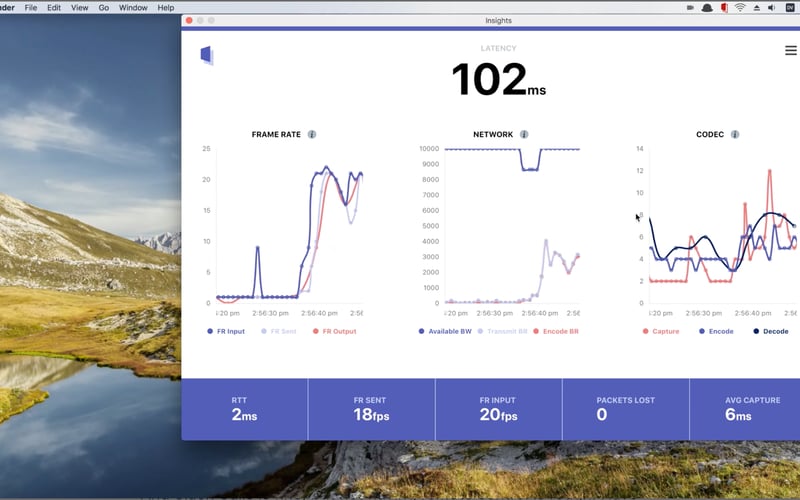Open the Help menu
The height and width of the screenshot is (500, 800).
166,8
